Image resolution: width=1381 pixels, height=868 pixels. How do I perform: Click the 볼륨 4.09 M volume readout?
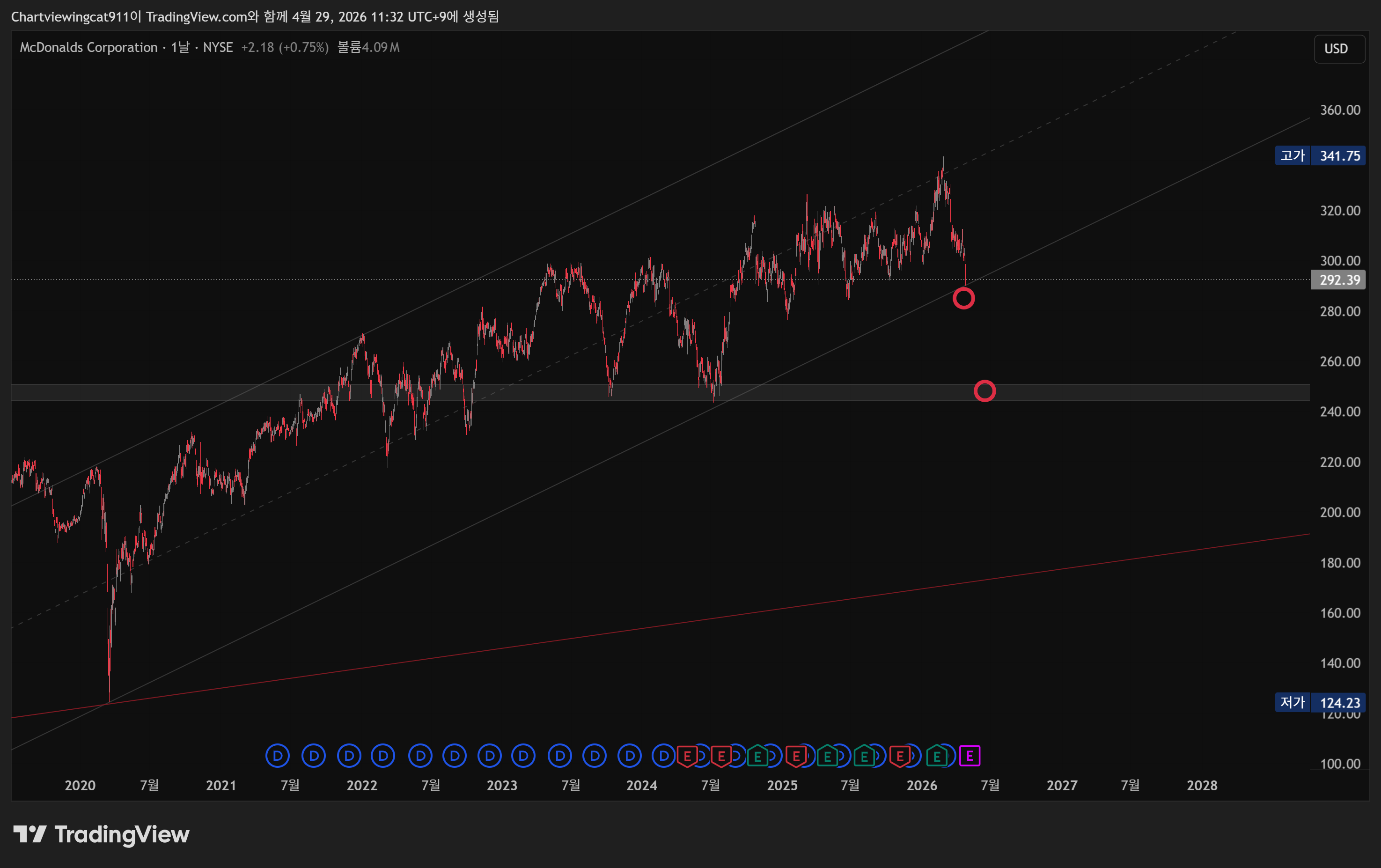pos(368,48)
